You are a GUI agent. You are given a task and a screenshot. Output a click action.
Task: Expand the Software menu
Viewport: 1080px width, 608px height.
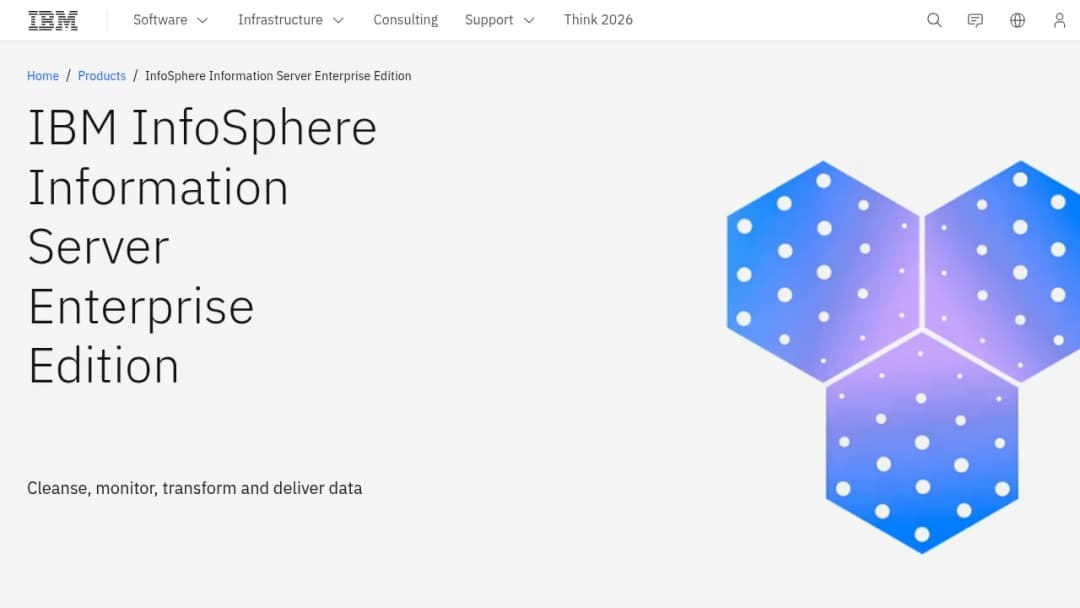coord(170,20)
